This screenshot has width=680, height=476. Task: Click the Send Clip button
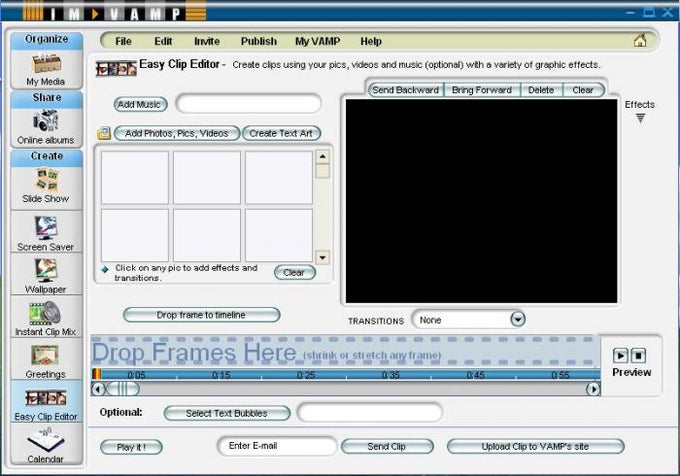point(387,447)
